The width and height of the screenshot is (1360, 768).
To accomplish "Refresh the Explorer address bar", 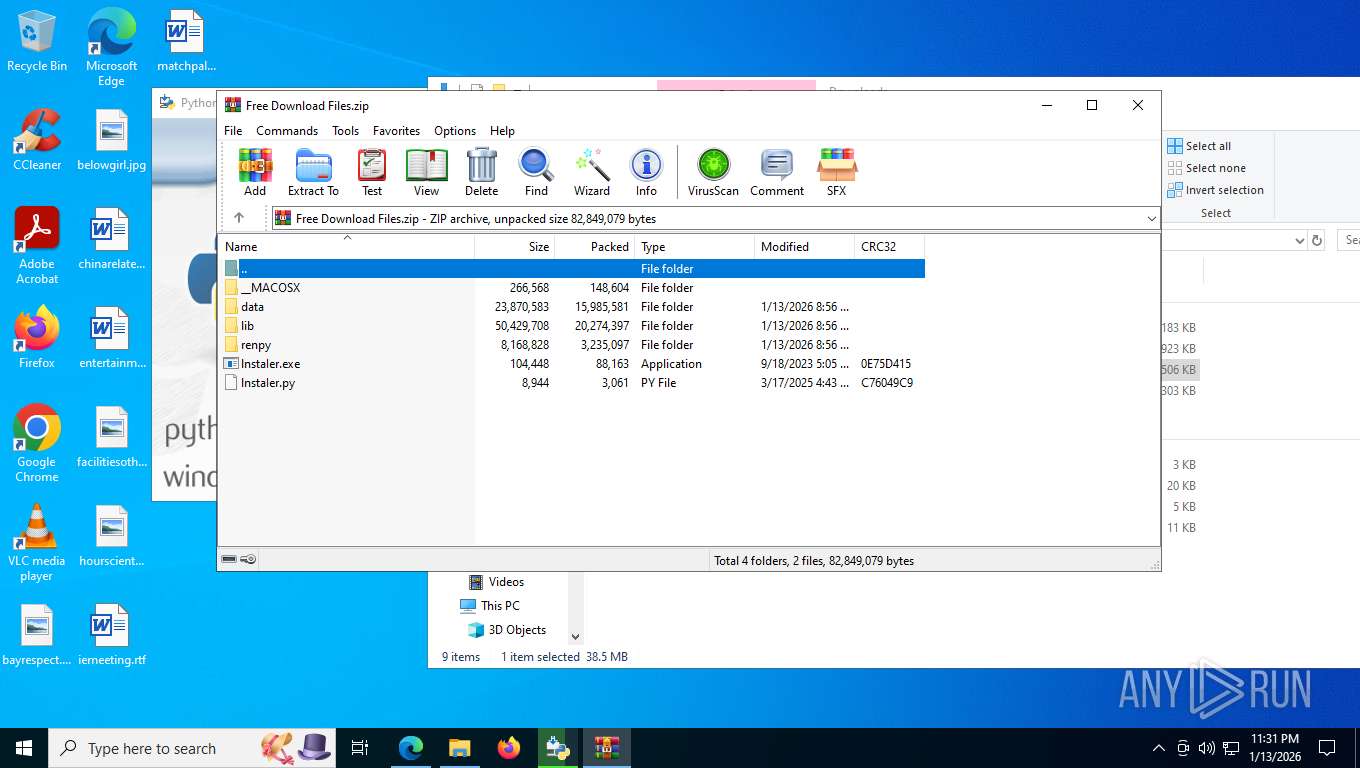I will click(x=1317, y=240).
